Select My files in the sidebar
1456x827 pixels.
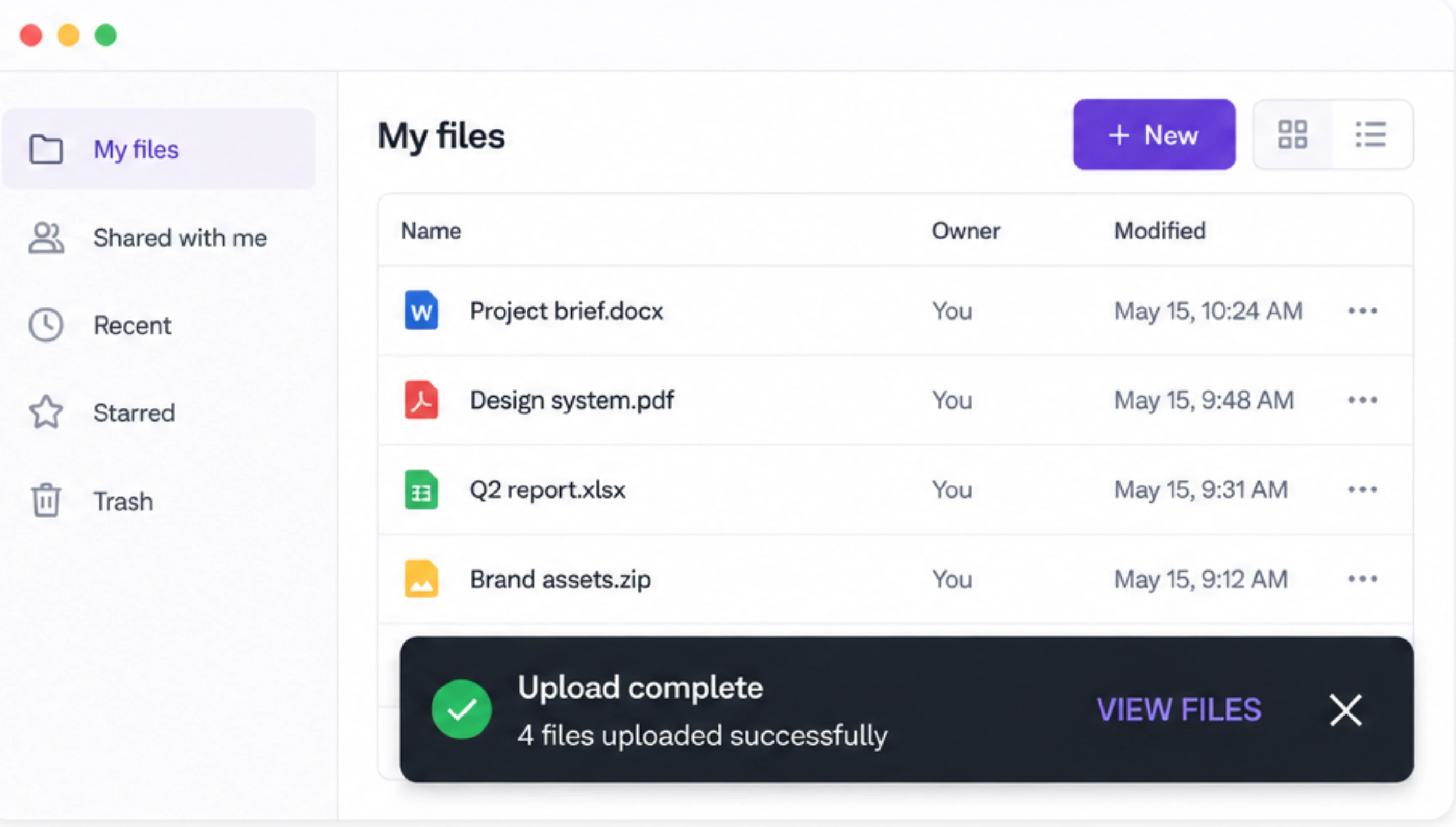pyautogui.click(x=158, y=149)
